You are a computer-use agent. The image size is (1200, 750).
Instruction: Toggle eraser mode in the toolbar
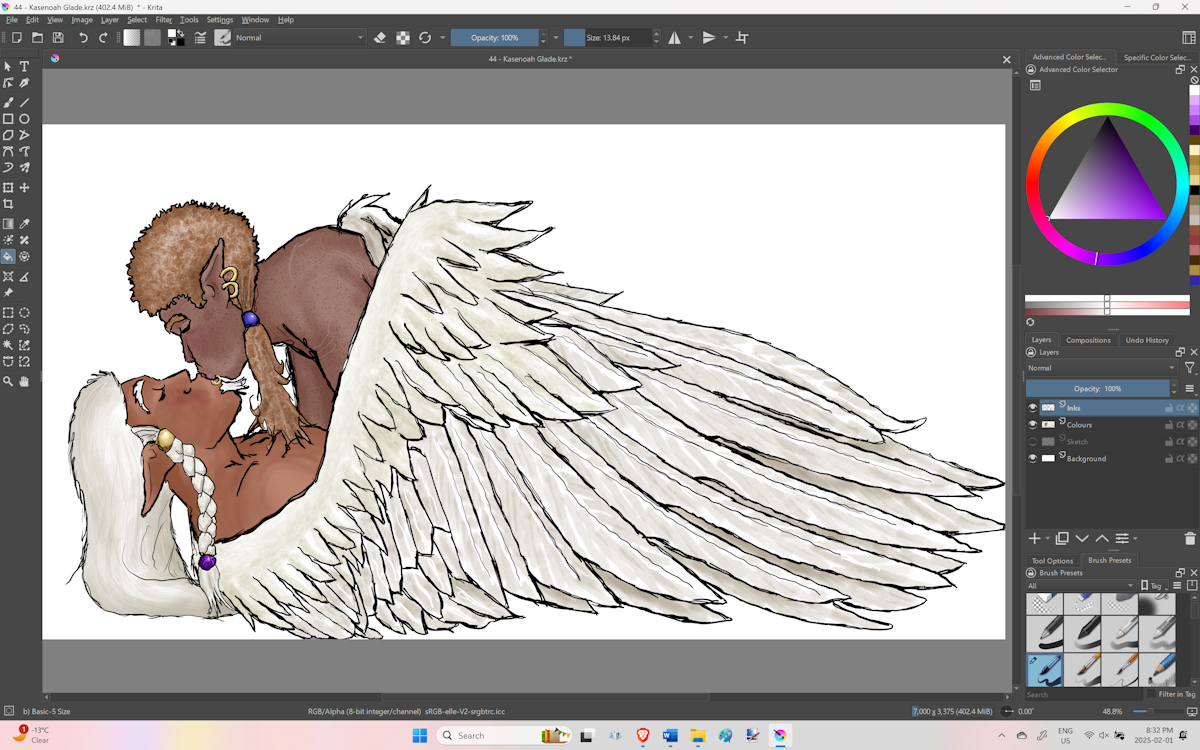click(x=380, y=38)
